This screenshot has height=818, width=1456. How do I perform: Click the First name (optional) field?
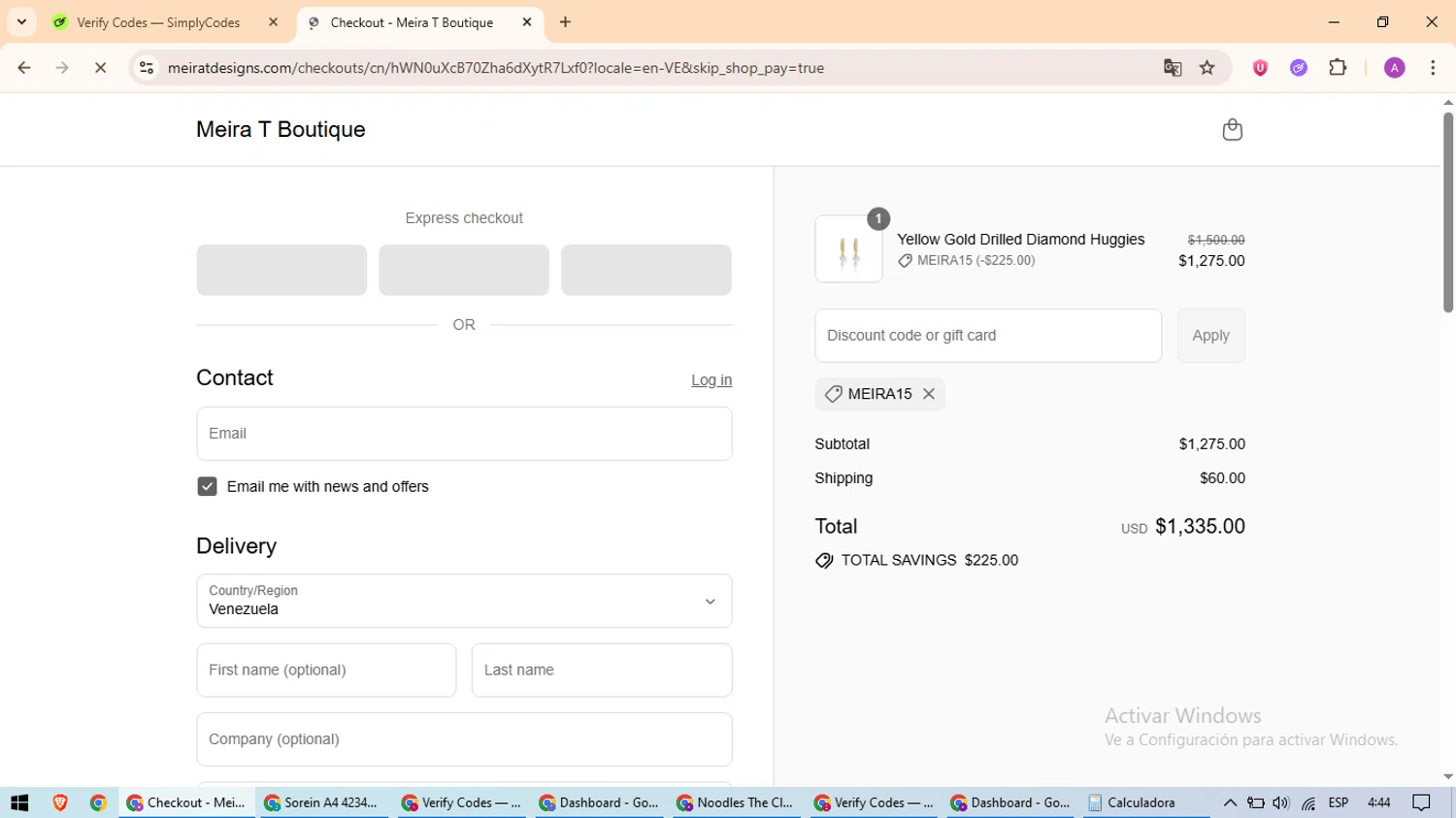pos(326,670)
